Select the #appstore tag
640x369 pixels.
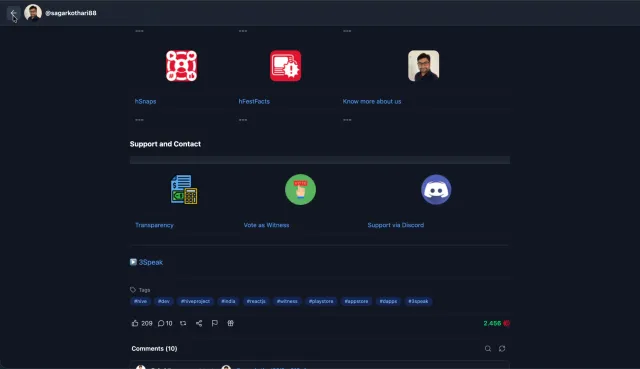pyautogui.click(x=356, y=301)
